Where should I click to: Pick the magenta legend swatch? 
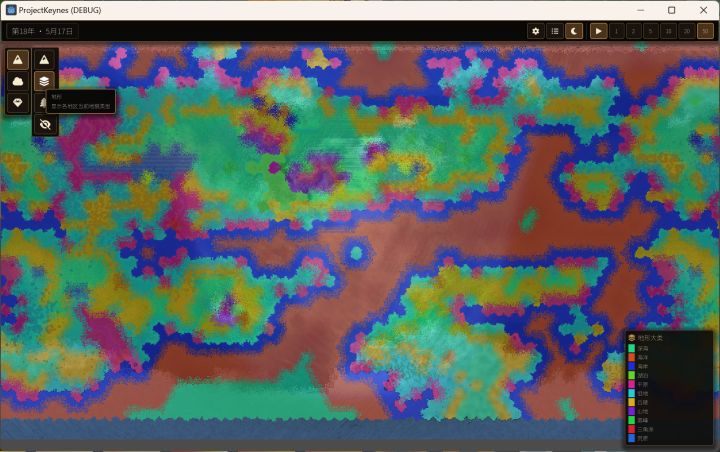[631, 384]
